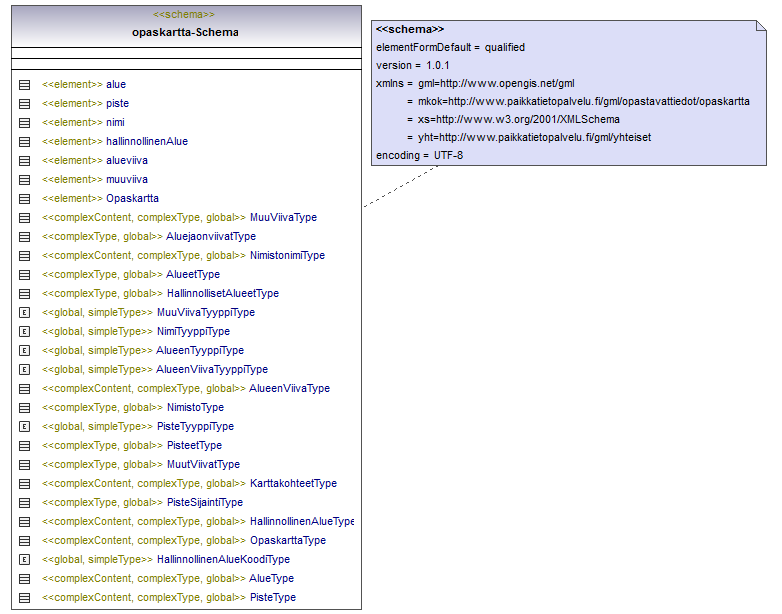Click the icon next to PisteSijaintiType
The image size is (782, 614).
24,503
